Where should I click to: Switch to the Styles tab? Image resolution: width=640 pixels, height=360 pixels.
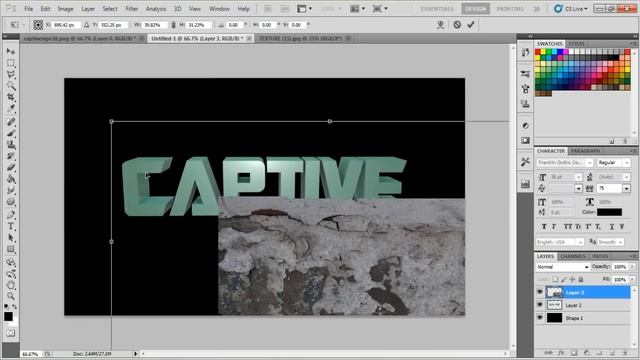pyautogui.click(x=576, y=44)
